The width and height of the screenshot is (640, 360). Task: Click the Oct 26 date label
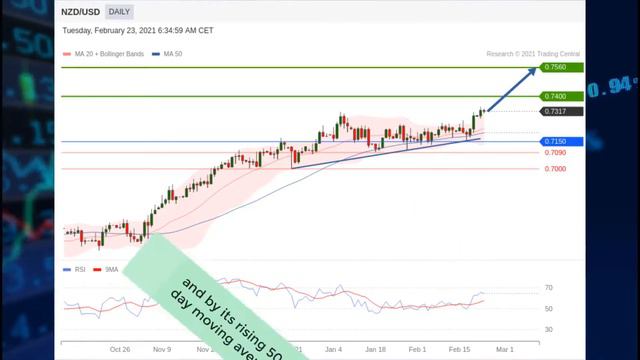[120, 349]
